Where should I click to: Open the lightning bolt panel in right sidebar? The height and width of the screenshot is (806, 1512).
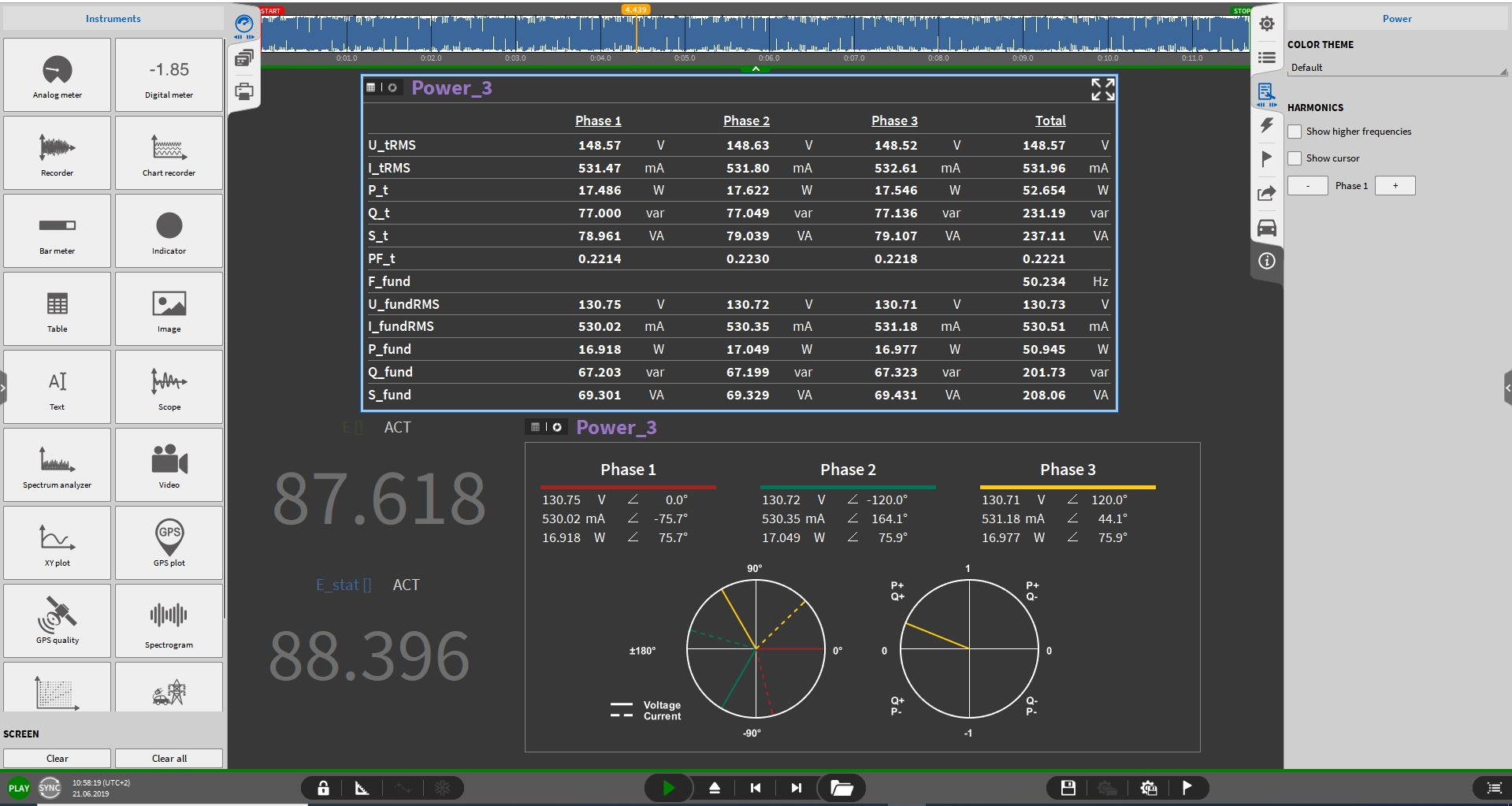pos(1267,125)
